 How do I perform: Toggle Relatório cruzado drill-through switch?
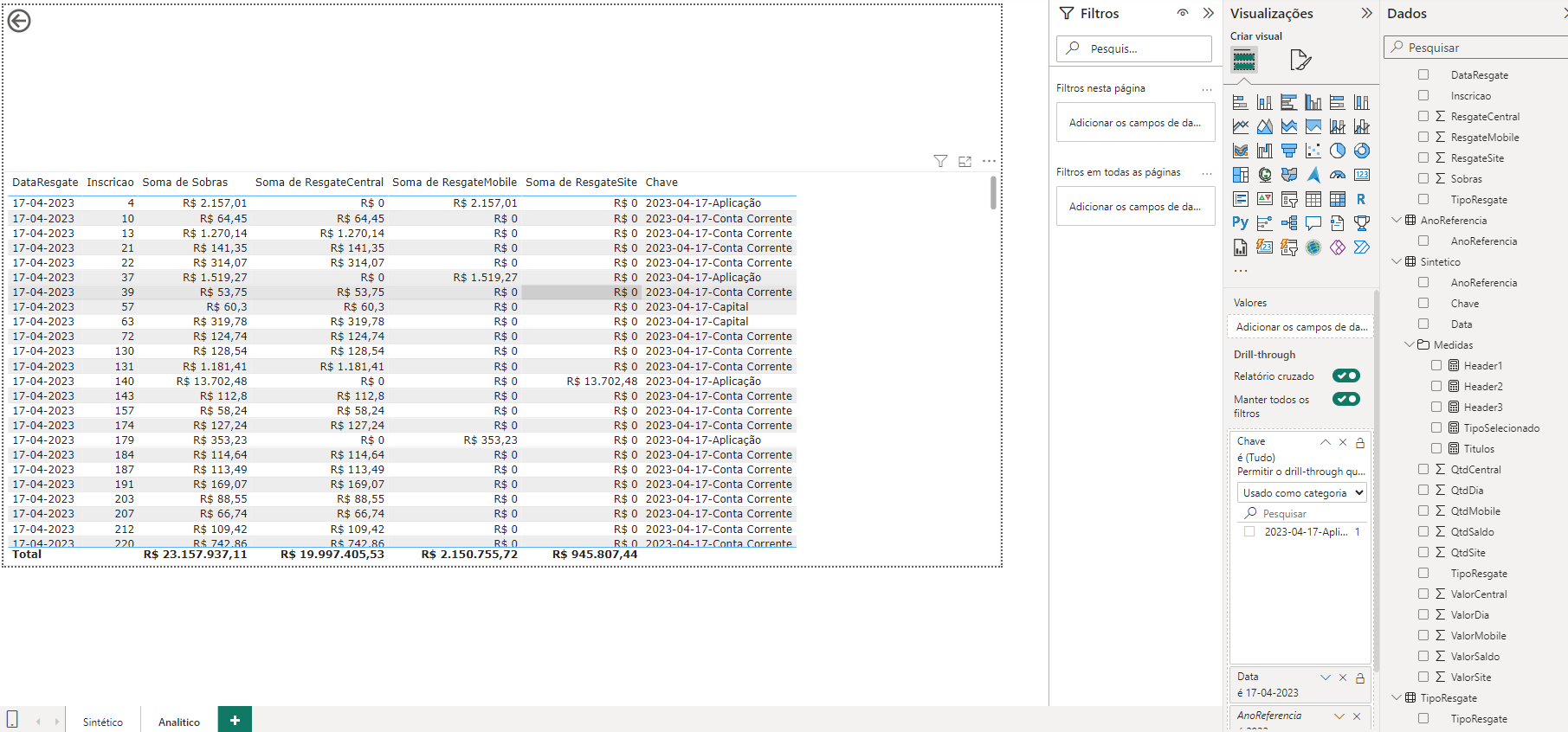1346,376
